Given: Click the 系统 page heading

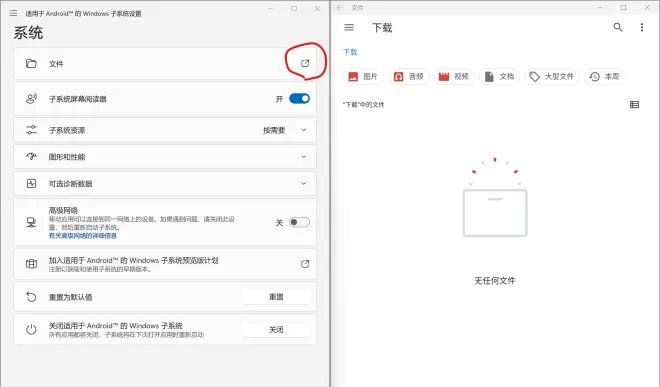Looking at the screenshot, I should [28, 33].
